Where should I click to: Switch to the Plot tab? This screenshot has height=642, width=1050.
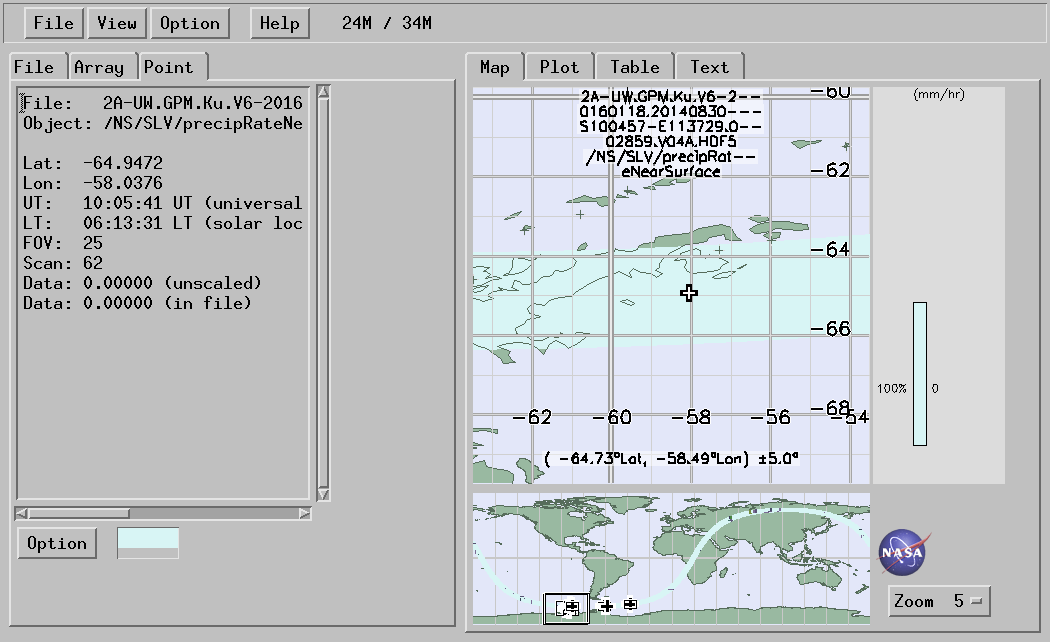coord(559,67)
